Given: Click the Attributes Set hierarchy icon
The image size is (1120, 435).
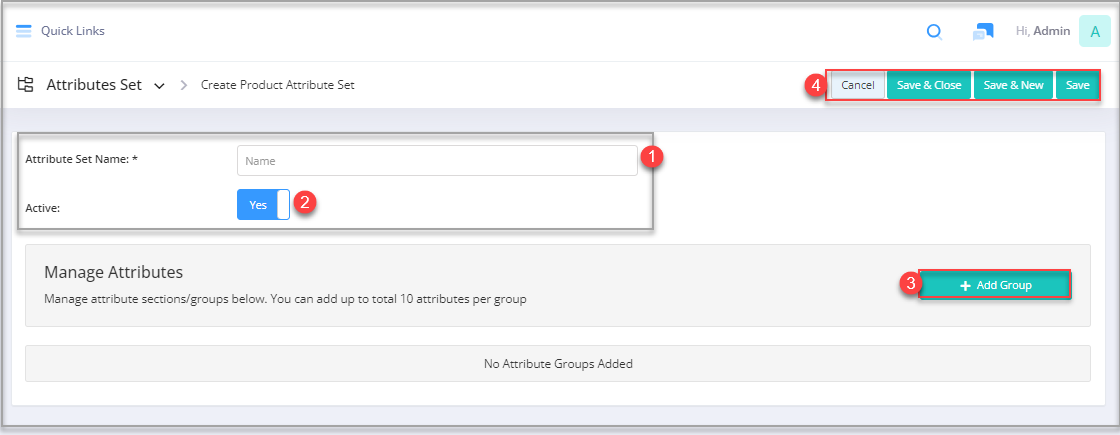Looking at the screenshot, I should (x=26, y=84).
